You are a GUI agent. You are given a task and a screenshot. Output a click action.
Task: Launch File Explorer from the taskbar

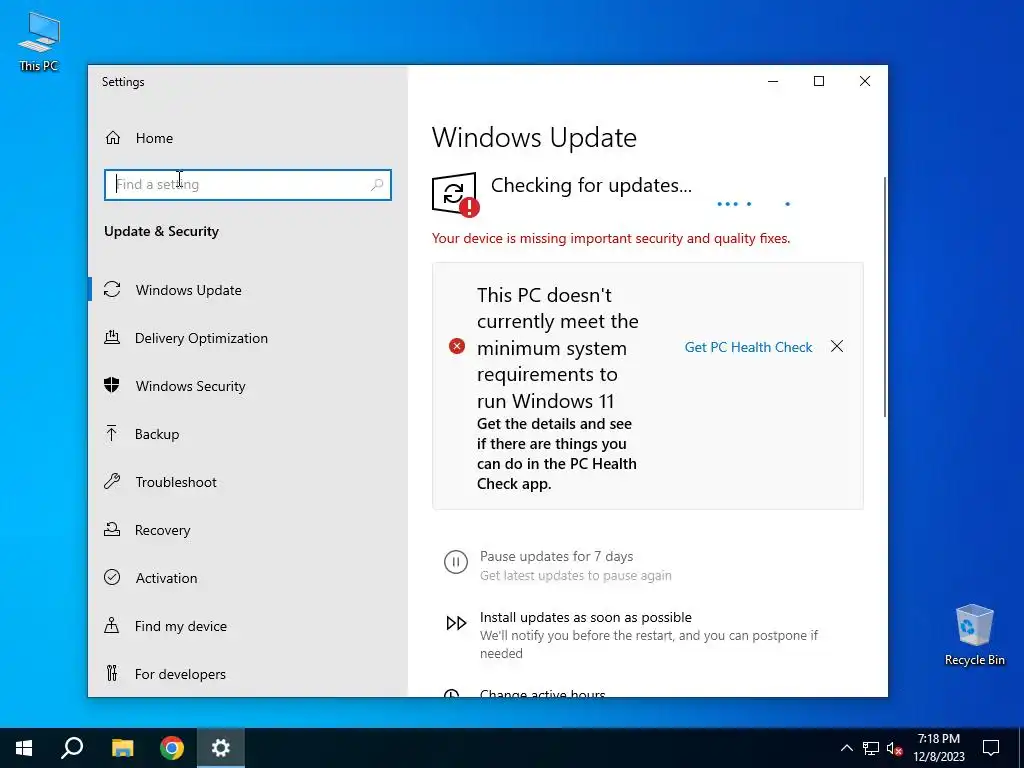point(122,748)
